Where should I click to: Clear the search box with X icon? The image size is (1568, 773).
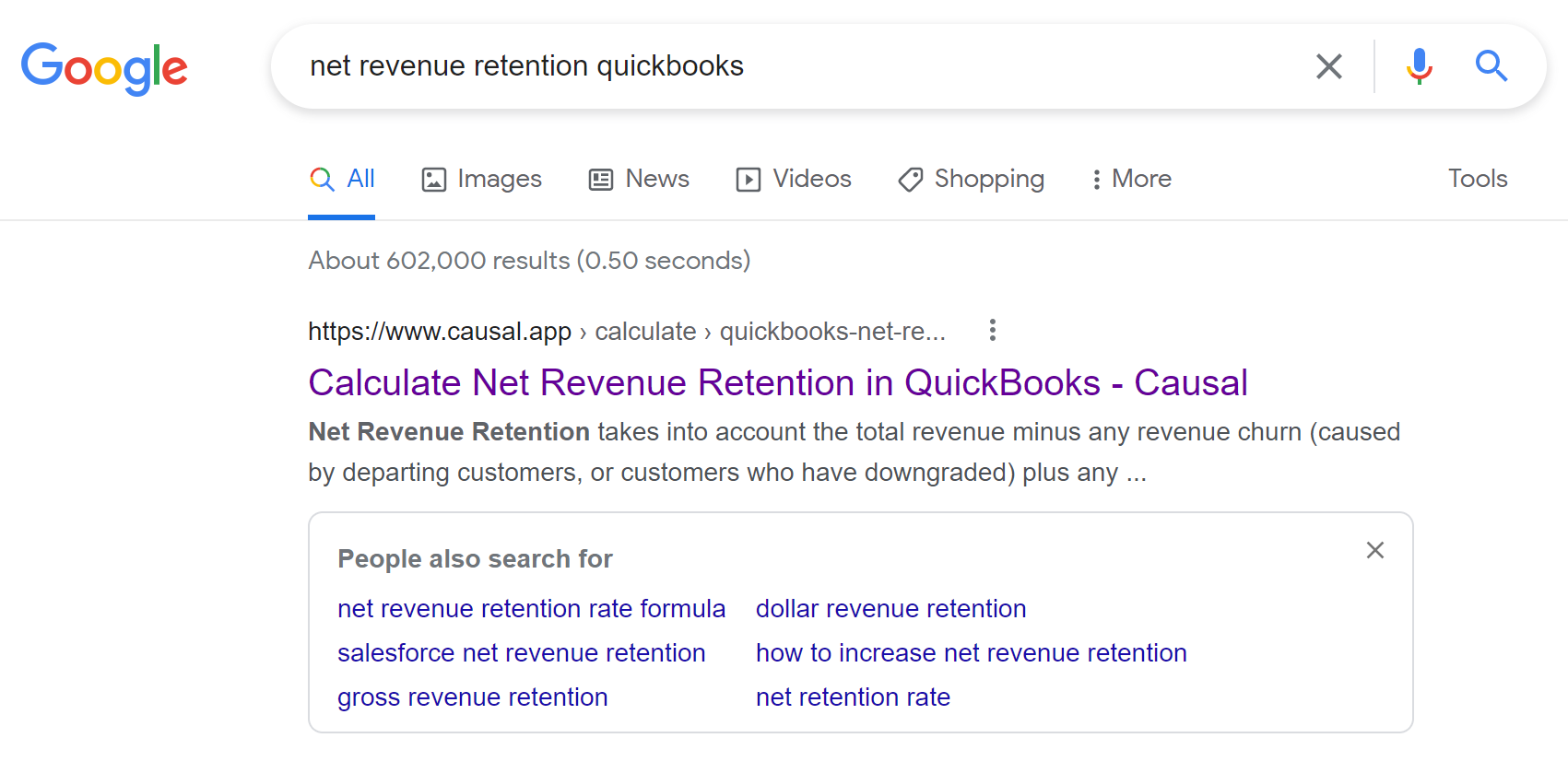(x=1328, y=66)
